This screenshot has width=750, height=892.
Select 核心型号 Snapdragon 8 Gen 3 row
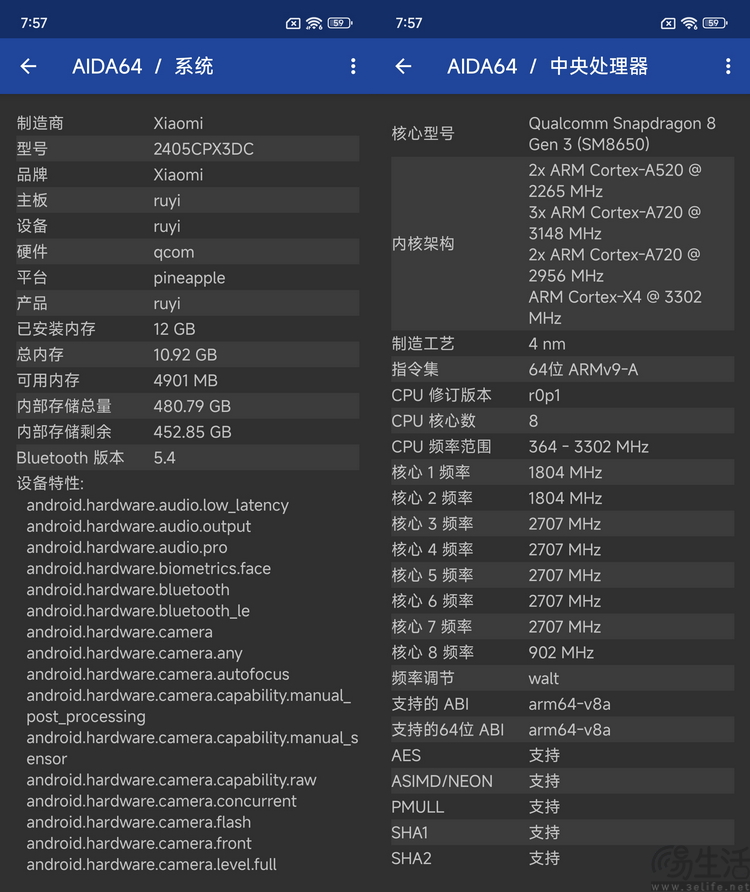(563, 134)
